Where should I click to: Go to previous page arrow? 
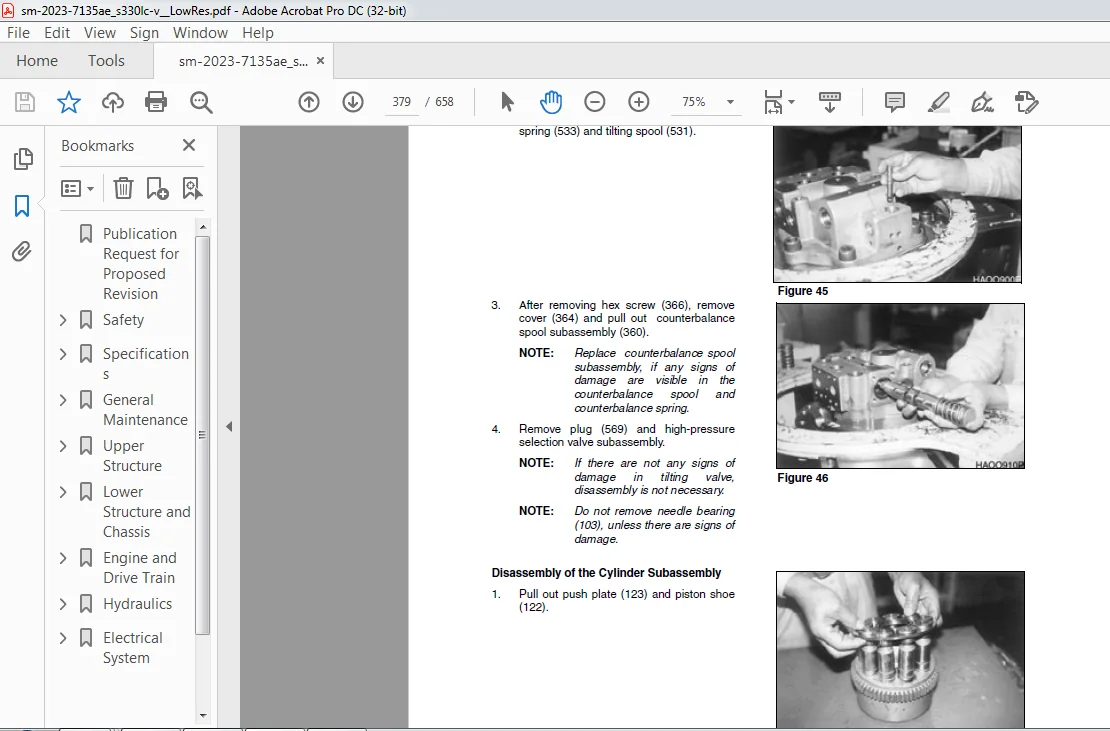point(309,102)
